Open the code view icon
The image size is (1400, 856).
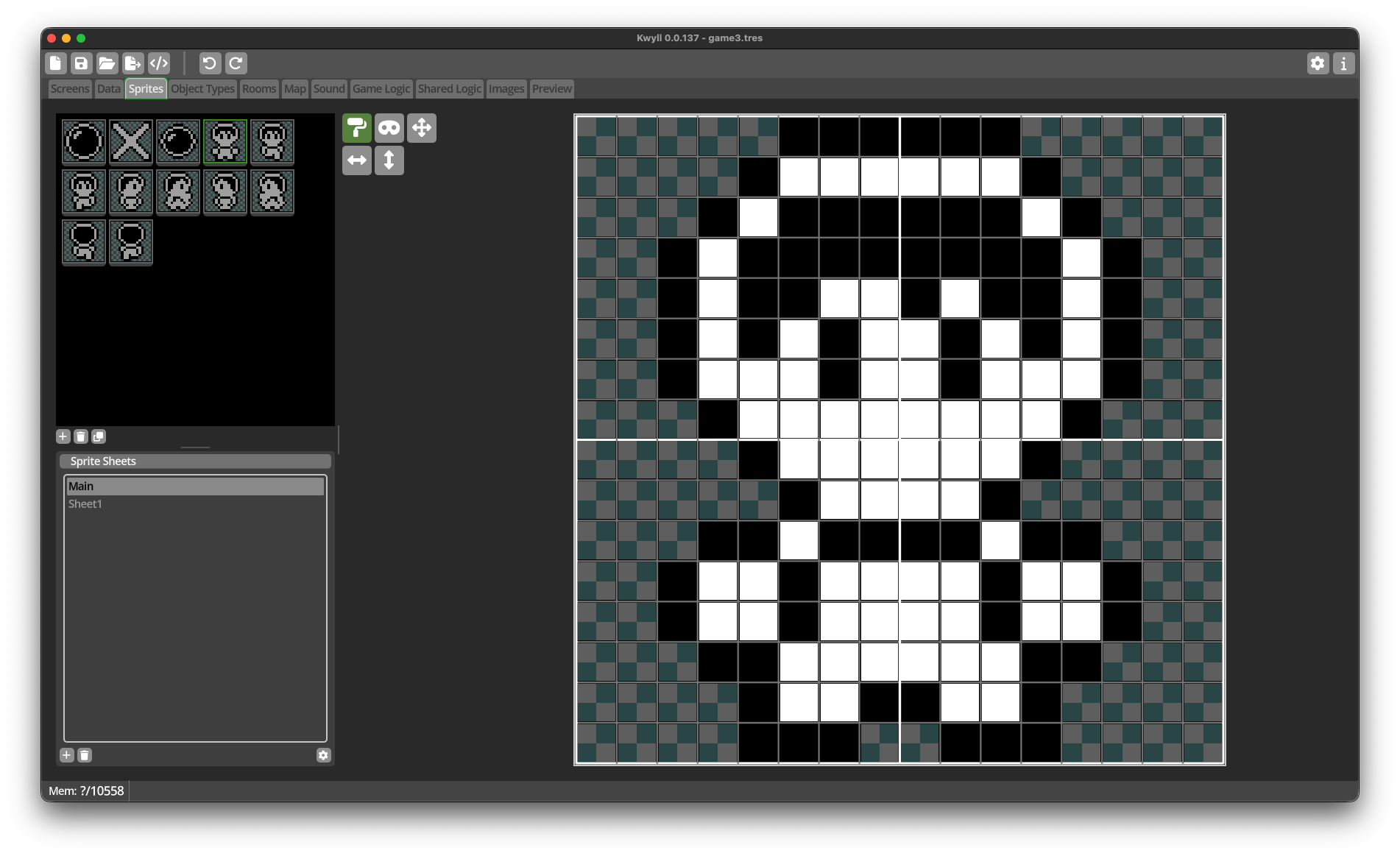159,63
